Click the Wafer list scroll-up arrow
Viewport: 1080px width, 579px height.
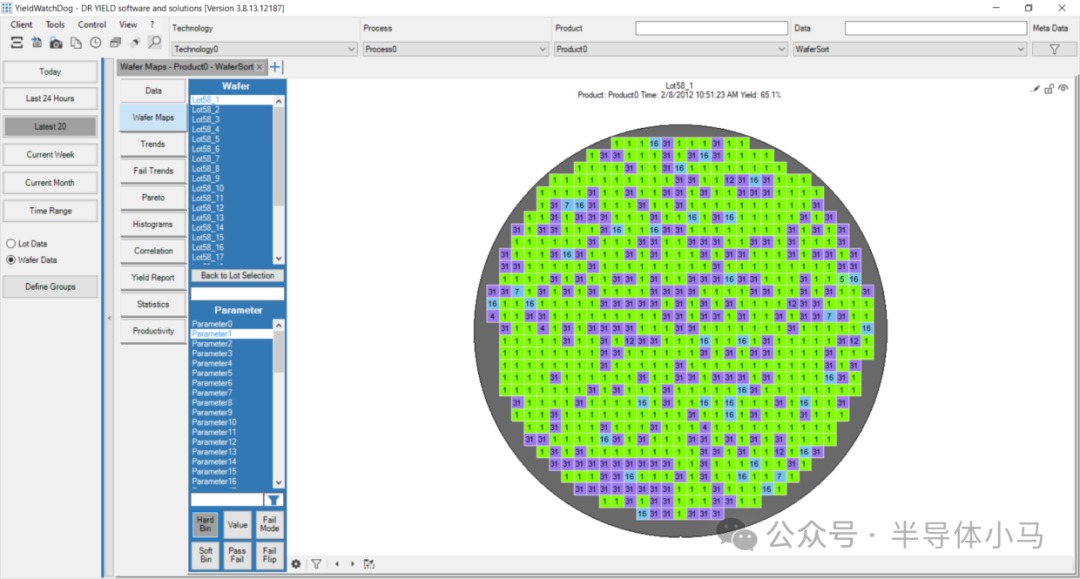(278, 101)
